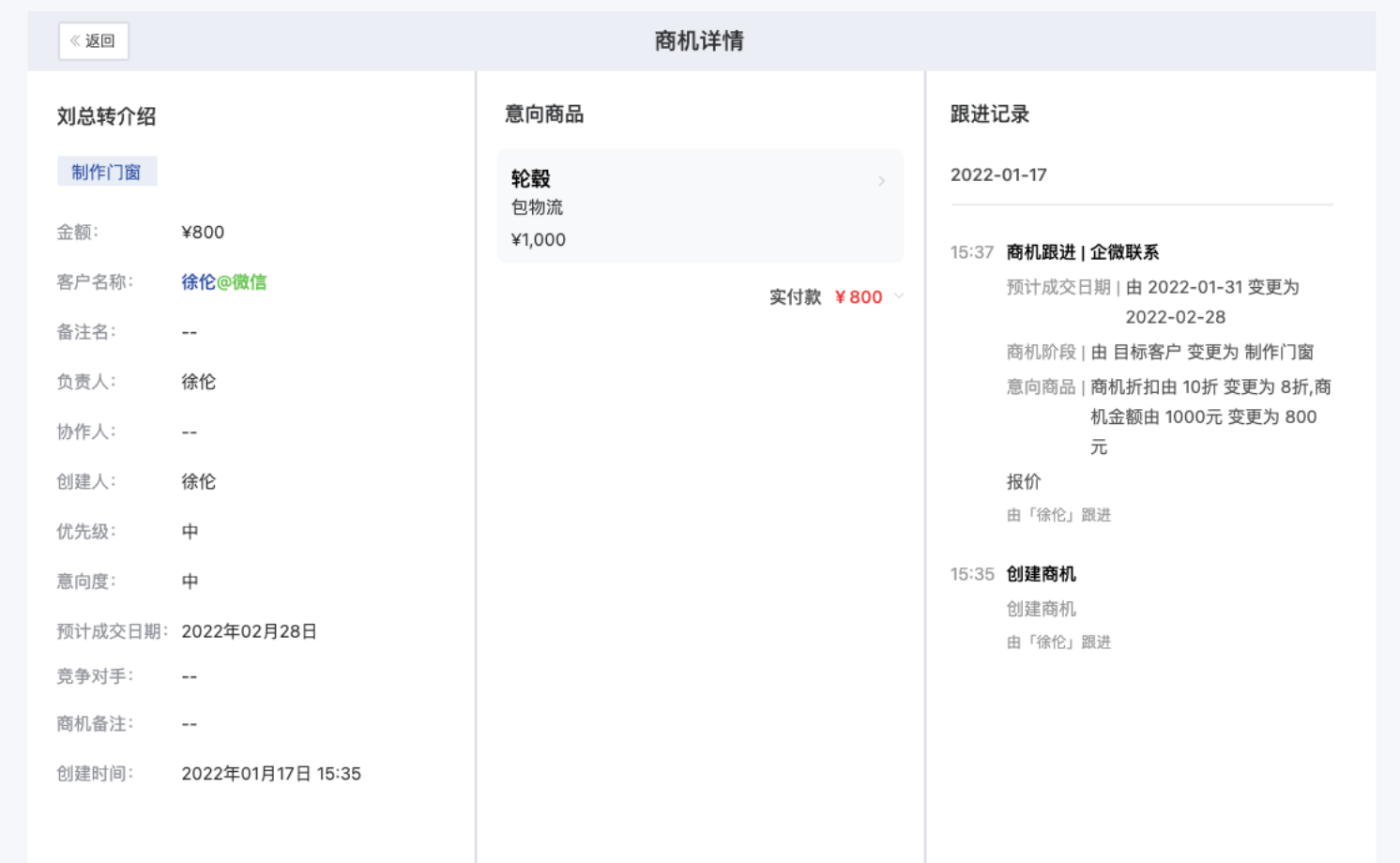Click the 备注名 field label

pos(86,332)
